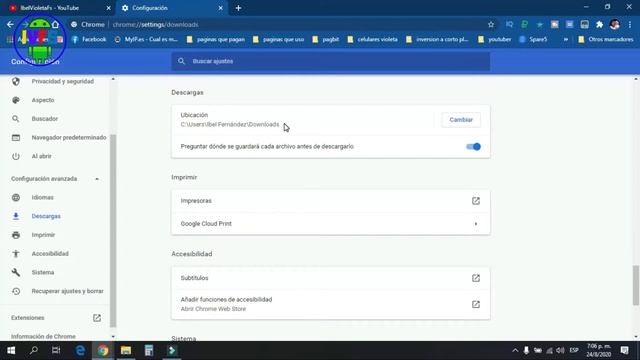Open paginas que uso bookmark folder
640x360 pixels.
tap(278, 40)
